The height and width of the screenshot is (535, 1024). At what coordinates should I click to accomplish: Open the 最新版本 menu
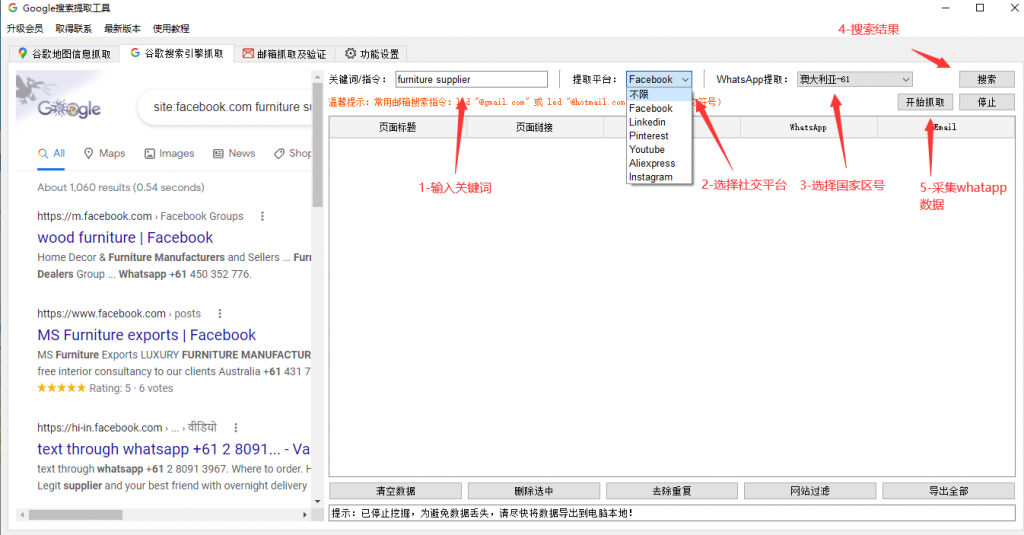[122, 28]
